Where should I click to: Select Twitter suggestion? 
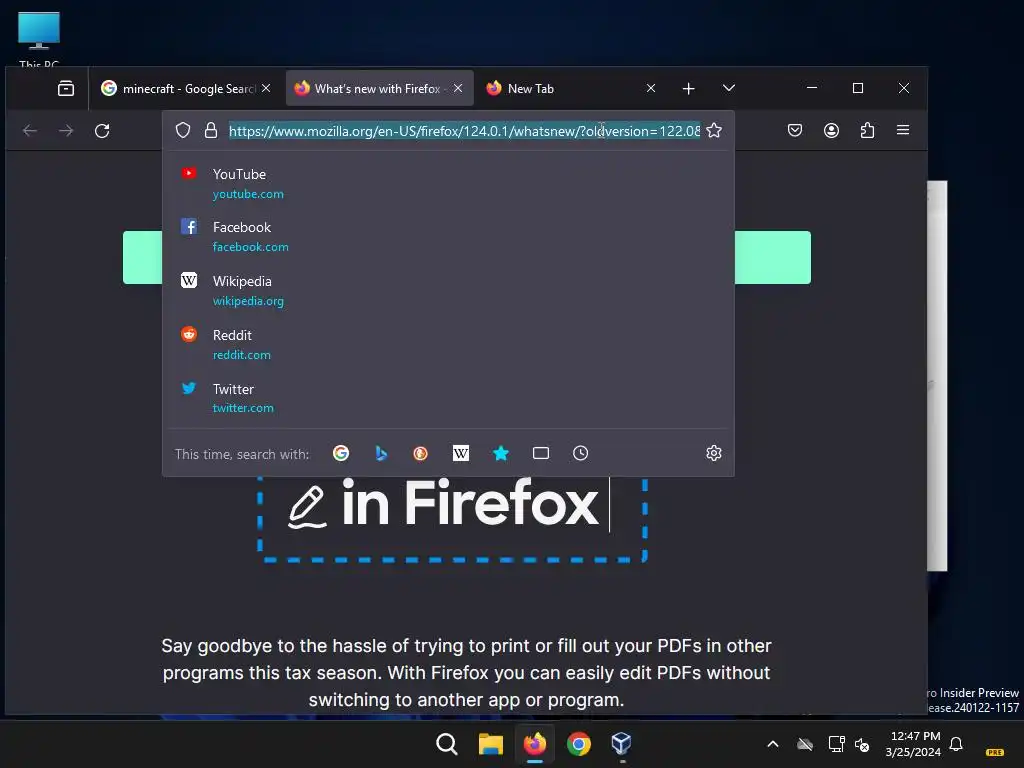tap(448, 398)
